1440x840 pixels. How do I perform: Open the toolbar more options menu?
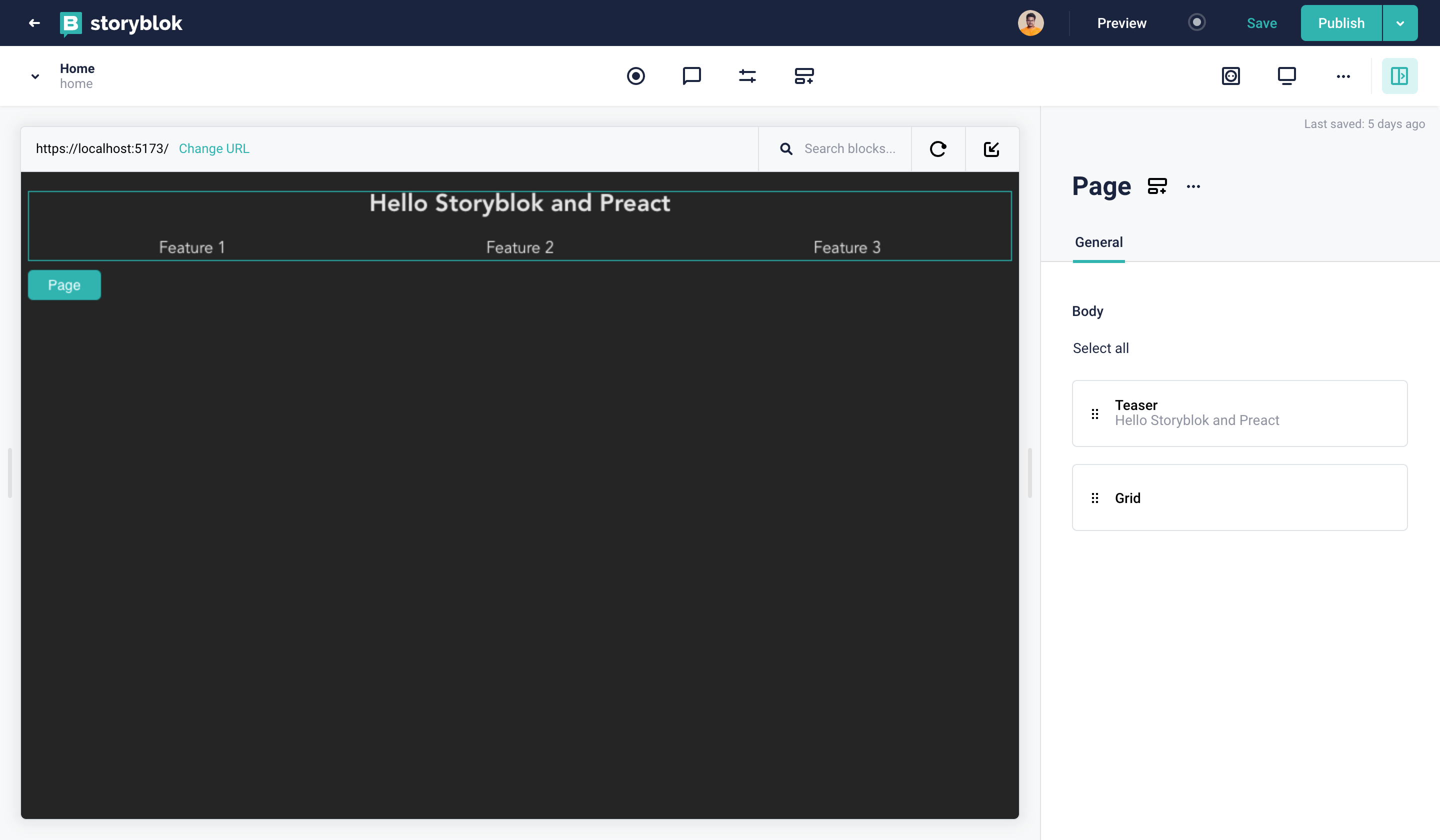coord(1343,76)
